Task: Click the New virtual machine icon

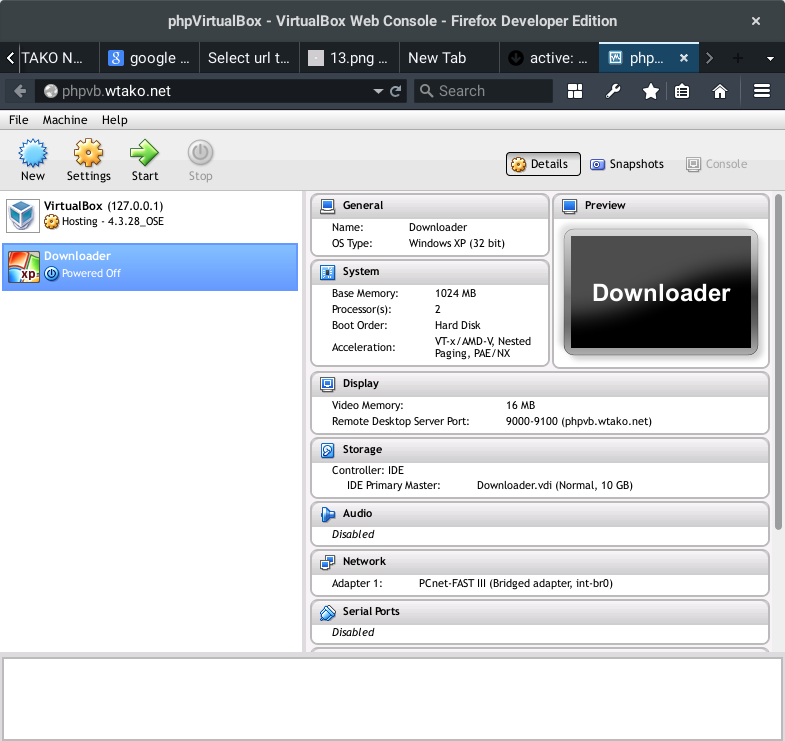Action: 33,153
